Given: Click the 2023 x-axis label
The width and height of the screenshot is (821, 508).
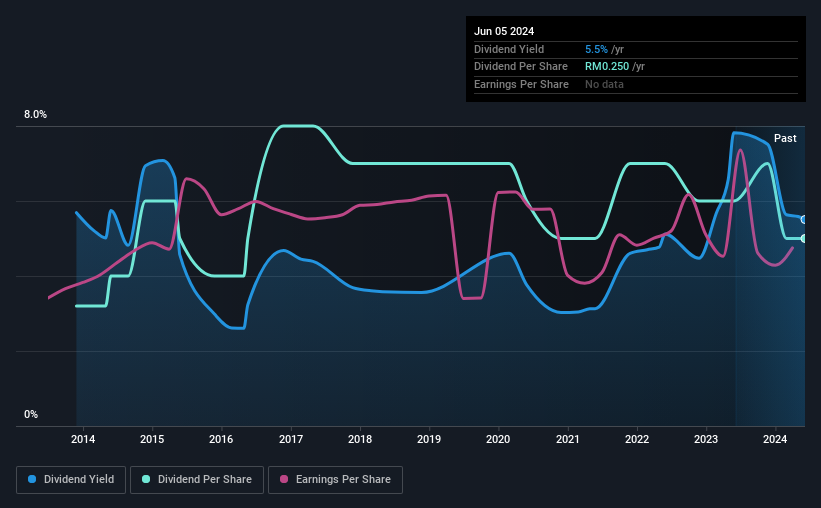Looking at the screenshot, I should (706, 439).
